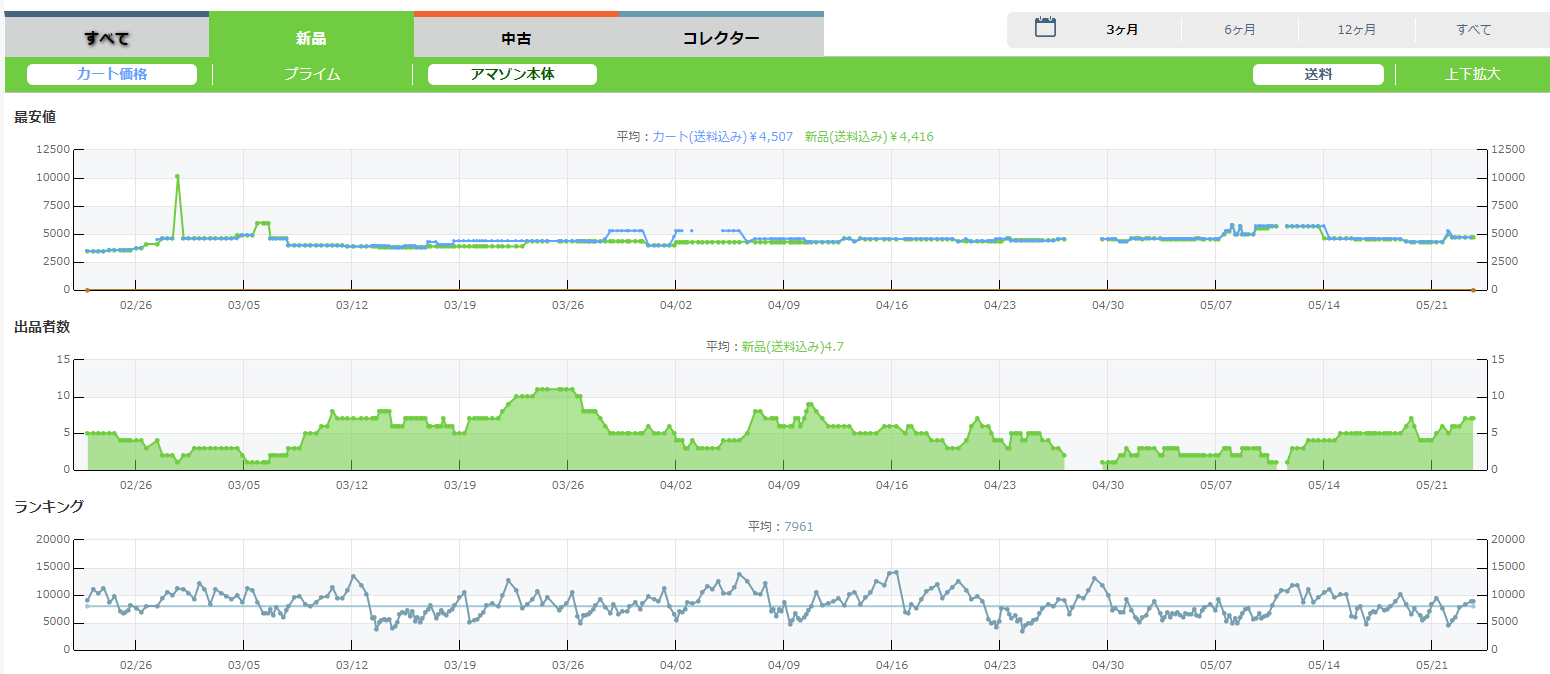Viewport: 1550px width, 674px height.
Task: Show all time via すべて period option
Action: tap(1474, 30)
